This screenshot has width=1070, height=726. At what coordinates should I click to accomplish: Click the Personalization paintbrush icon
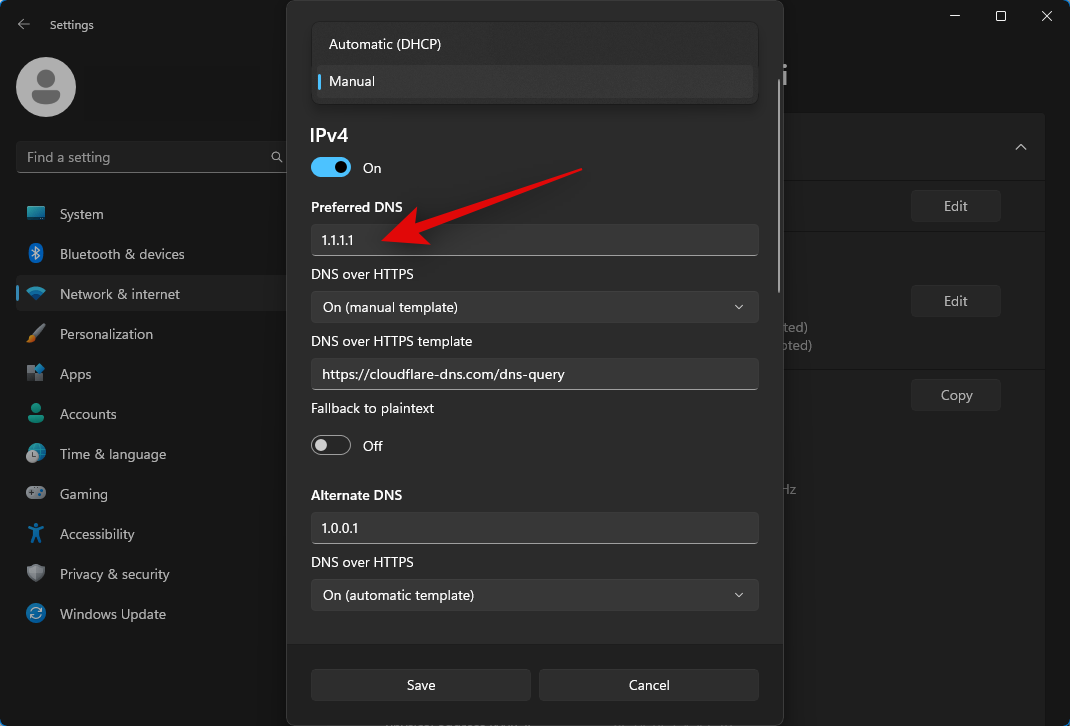click(x=36, y=334)
